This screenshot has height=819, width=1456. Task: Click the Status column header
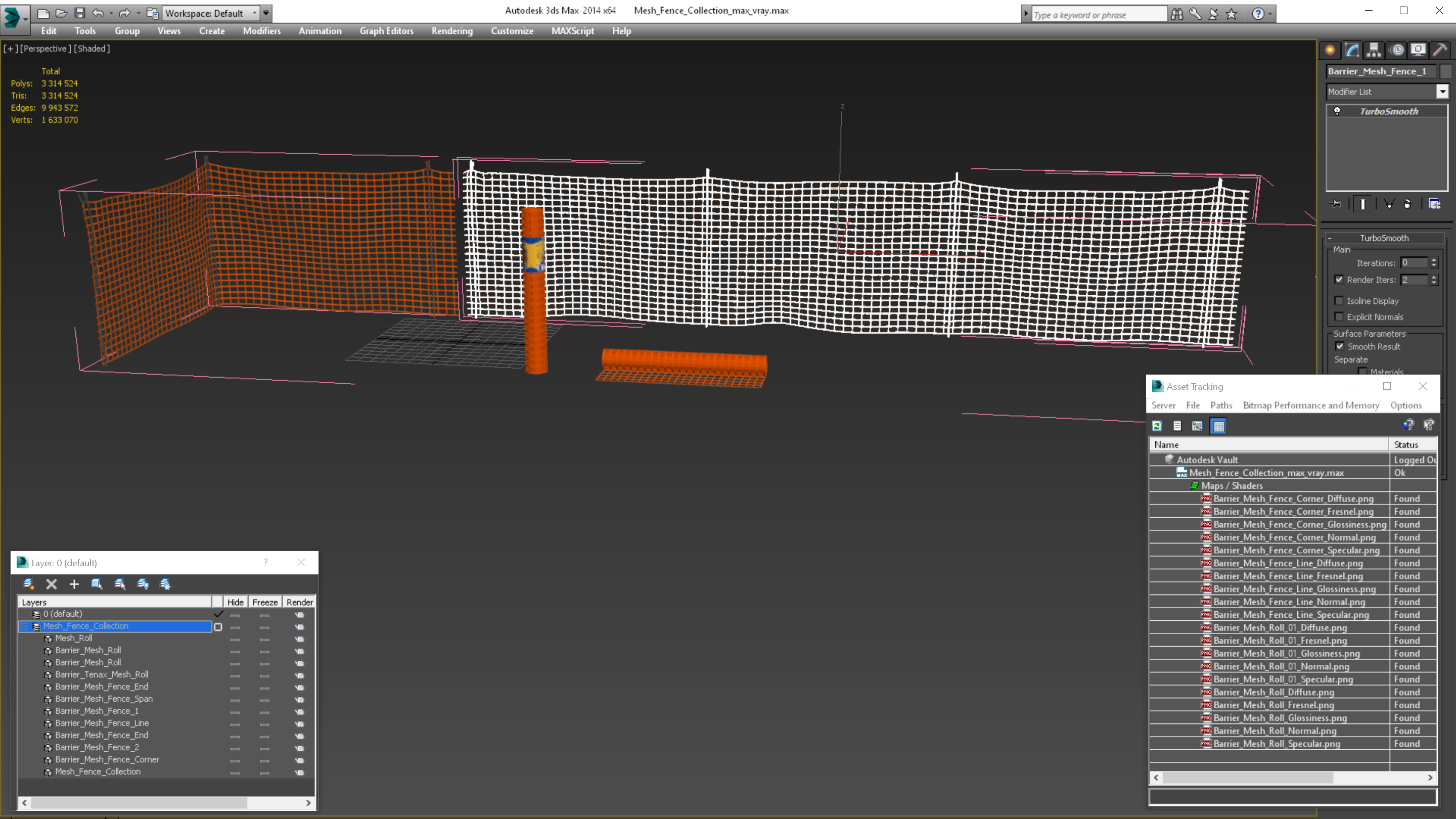[x=1413, y=445]
